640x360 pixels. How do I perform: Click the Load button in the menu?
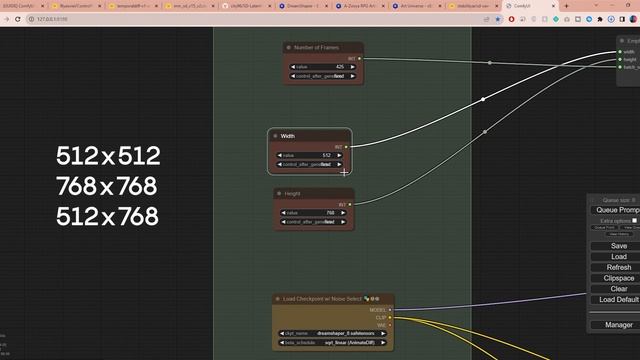(616, 257)
